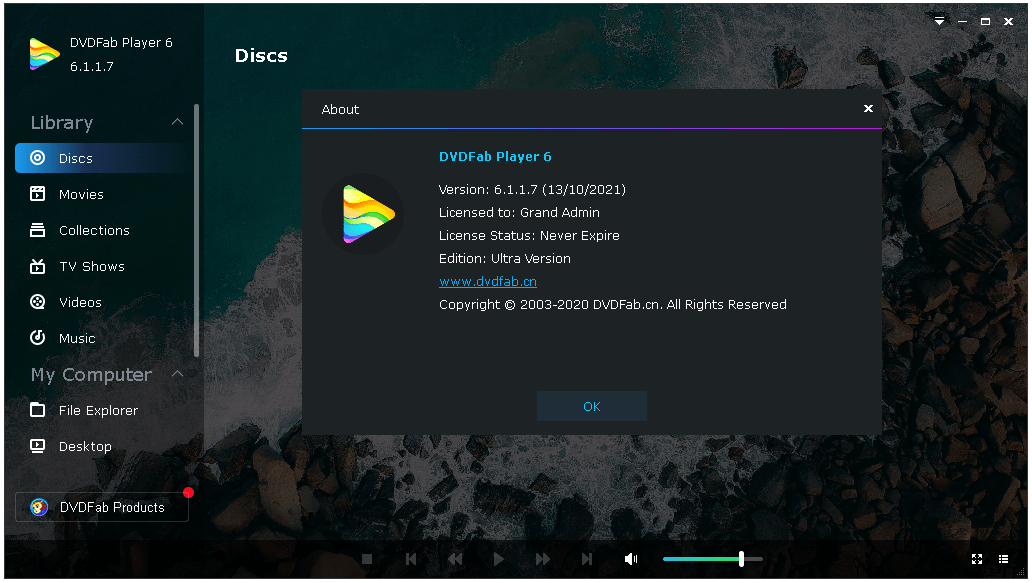
Task: Rewind with the fast-backward button
Action: coord(455,559)
